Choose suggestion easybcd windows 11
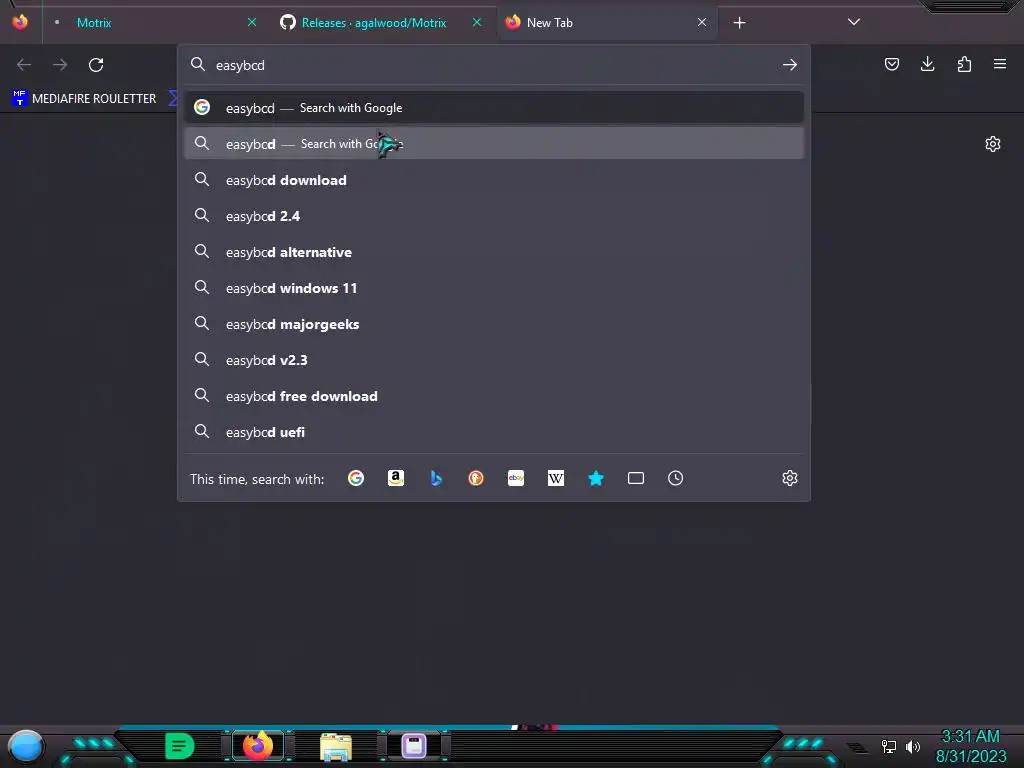1024x768 pixels. pos(494,287)
